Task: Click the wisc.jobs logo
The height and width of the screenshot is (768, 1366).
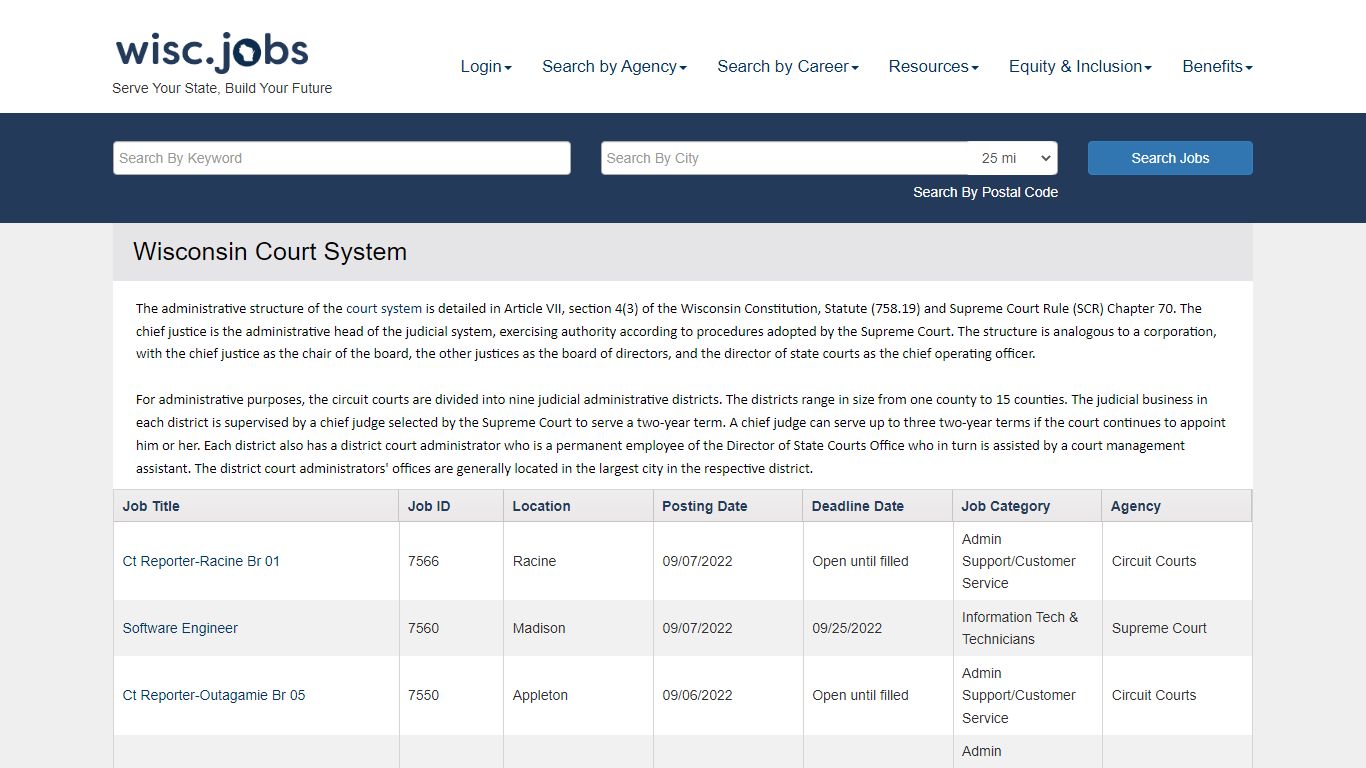Action: tap(212, 52)
